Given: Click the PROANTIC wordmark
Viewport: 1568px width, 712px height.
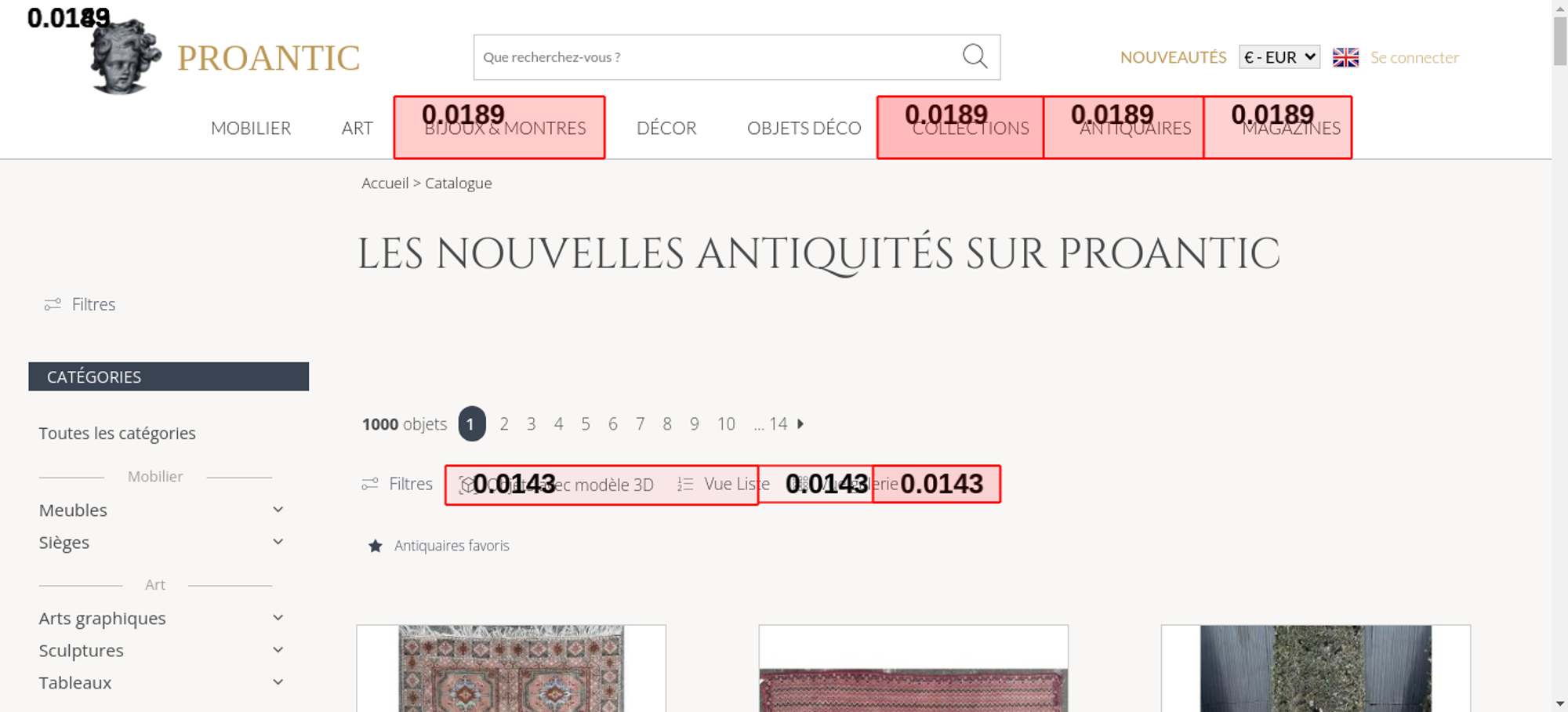Looking at the screenshot, I should click(x=268, y=58).
